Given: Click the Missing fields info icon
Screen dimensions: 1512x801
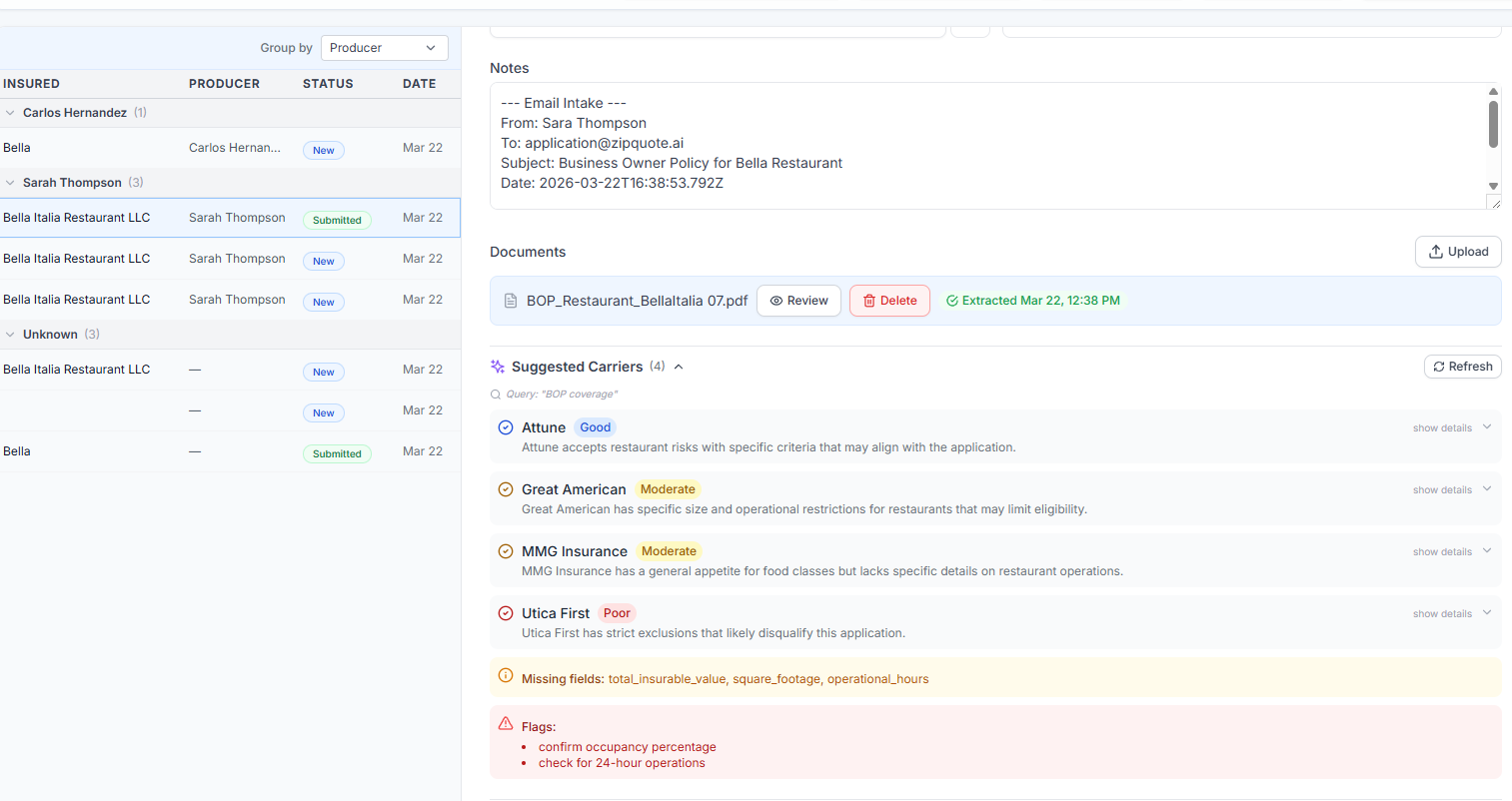Looking at the screenshot, I should (x=506, y=676).
